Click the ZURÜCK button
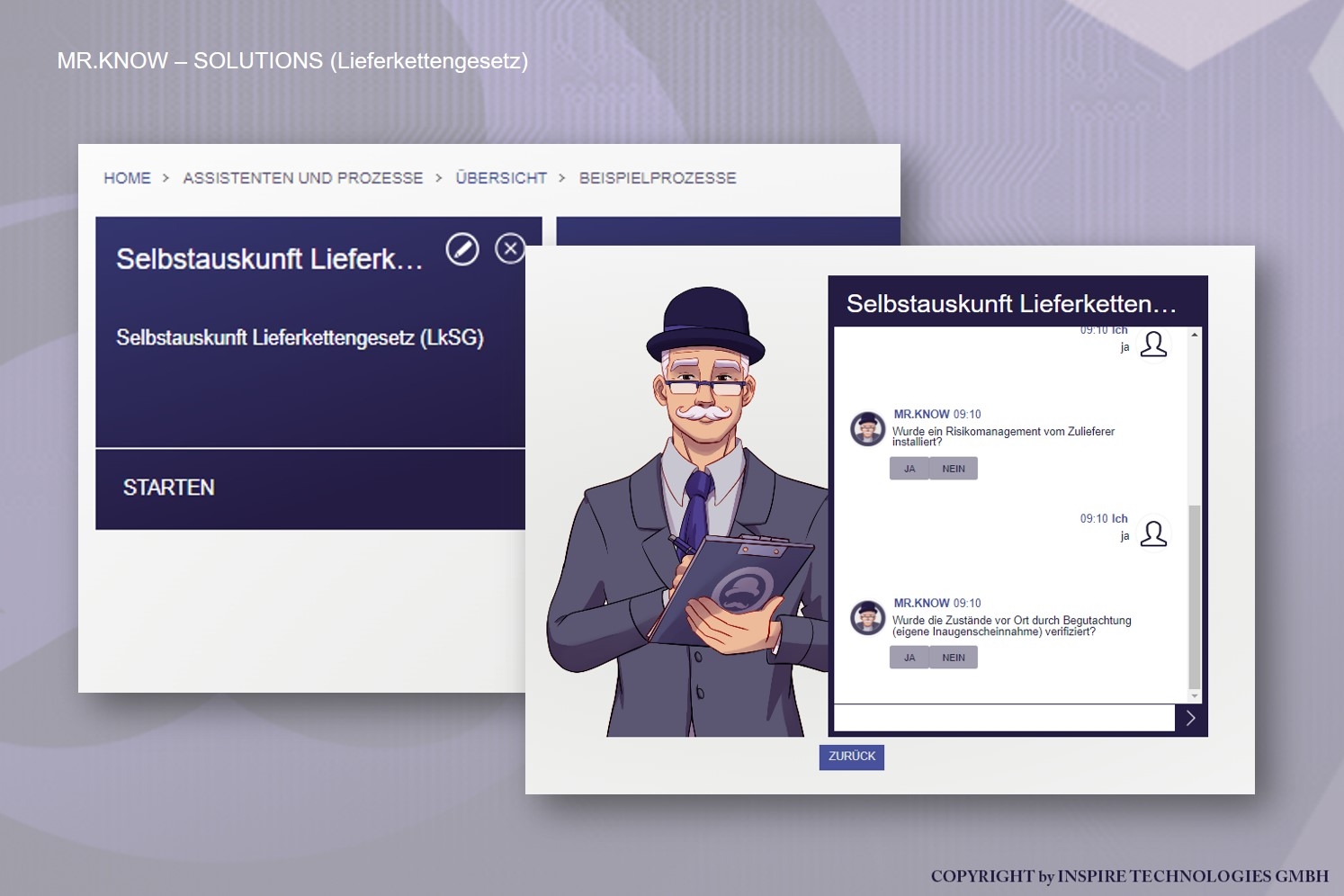1344x896 pixels. 851,757
